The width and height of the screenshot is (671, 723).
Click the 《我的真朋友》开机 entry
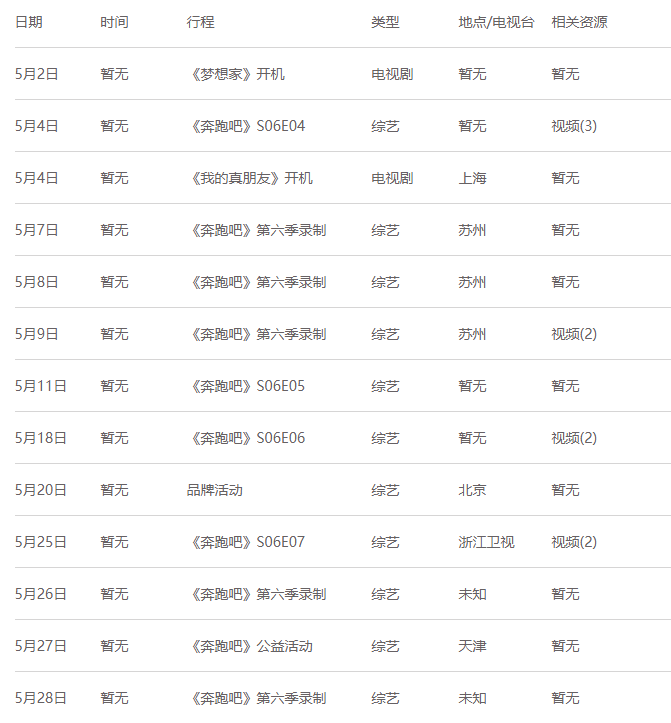(x=250, y=178)
